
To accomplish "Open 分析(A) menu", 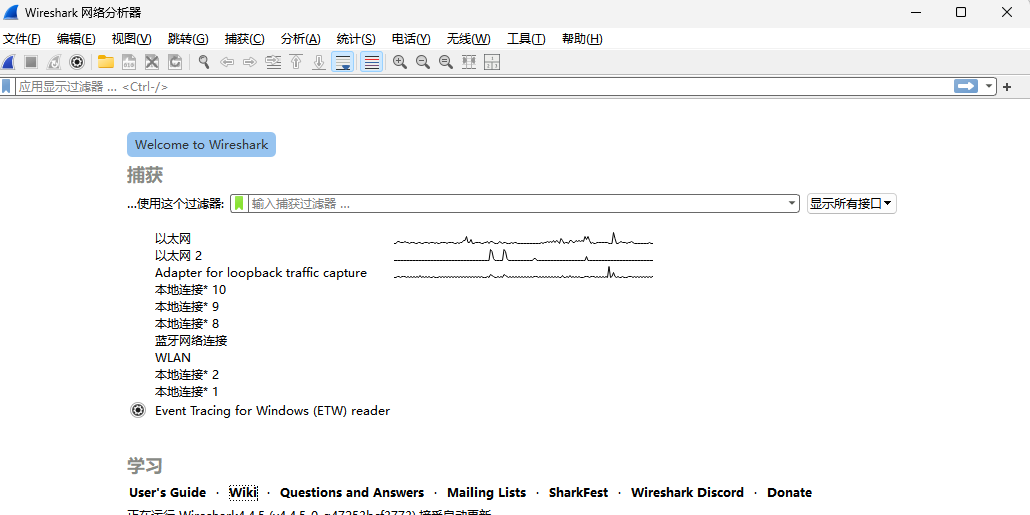I will click(300, 39).
